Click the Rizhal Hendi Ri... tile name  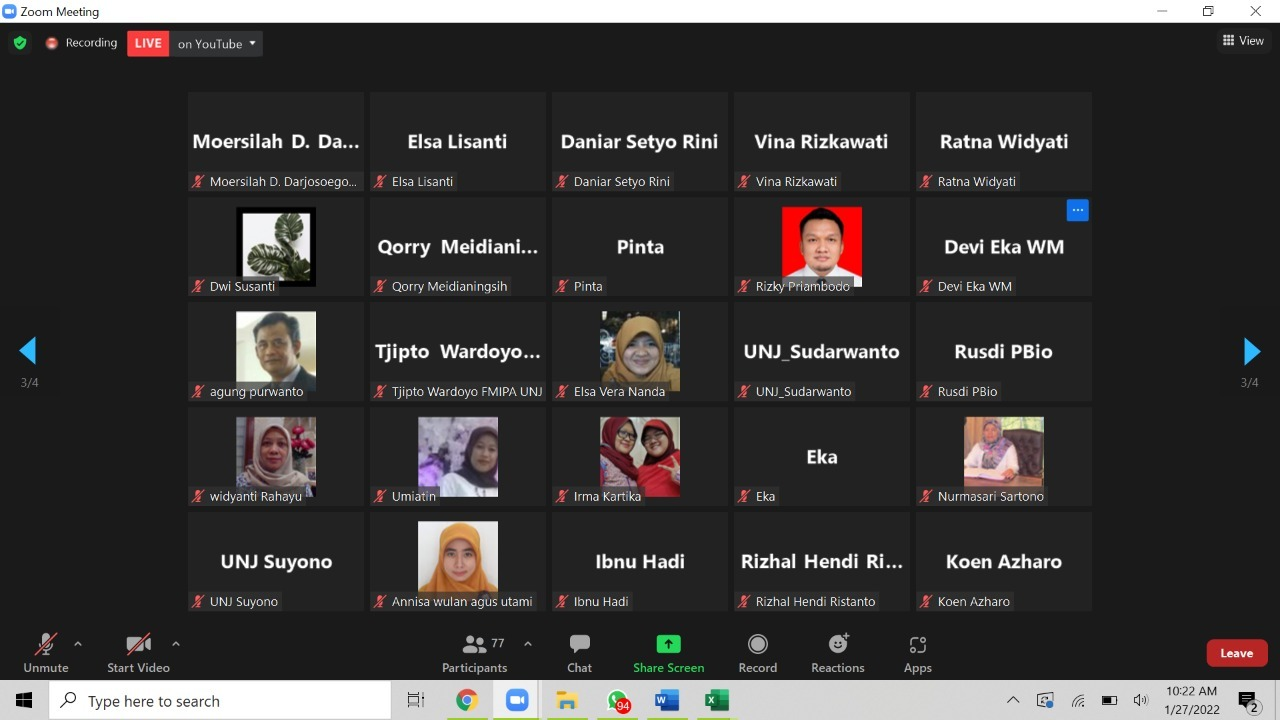point(822,561)
